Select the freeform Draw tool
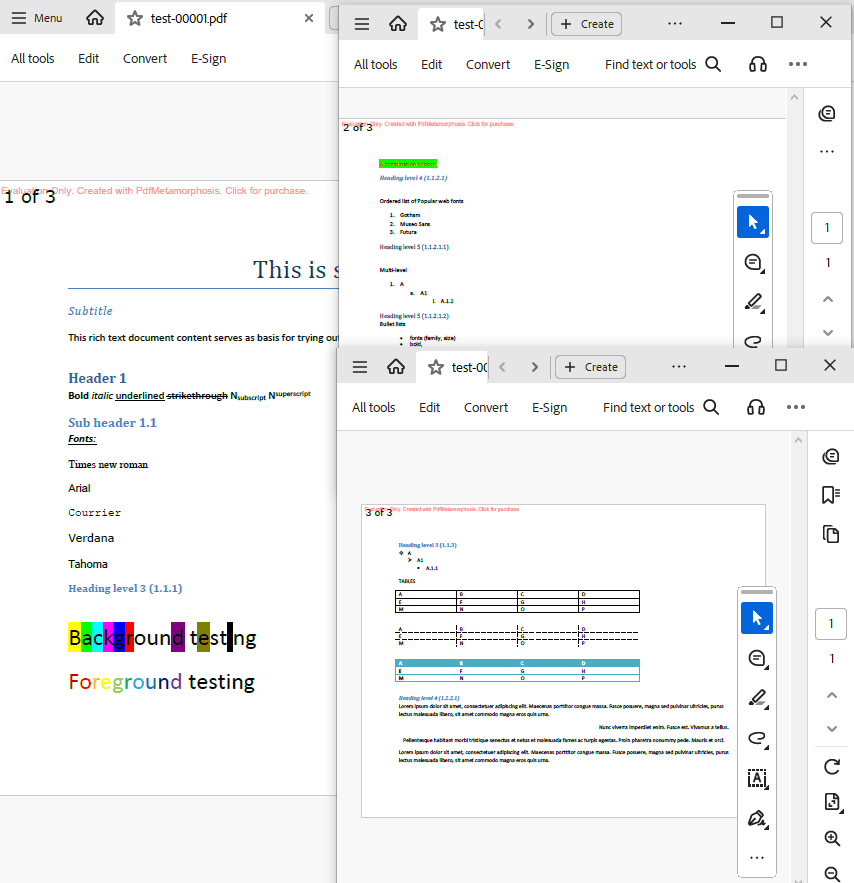Viewport: 854px width, 883px height. click(757, 738)
